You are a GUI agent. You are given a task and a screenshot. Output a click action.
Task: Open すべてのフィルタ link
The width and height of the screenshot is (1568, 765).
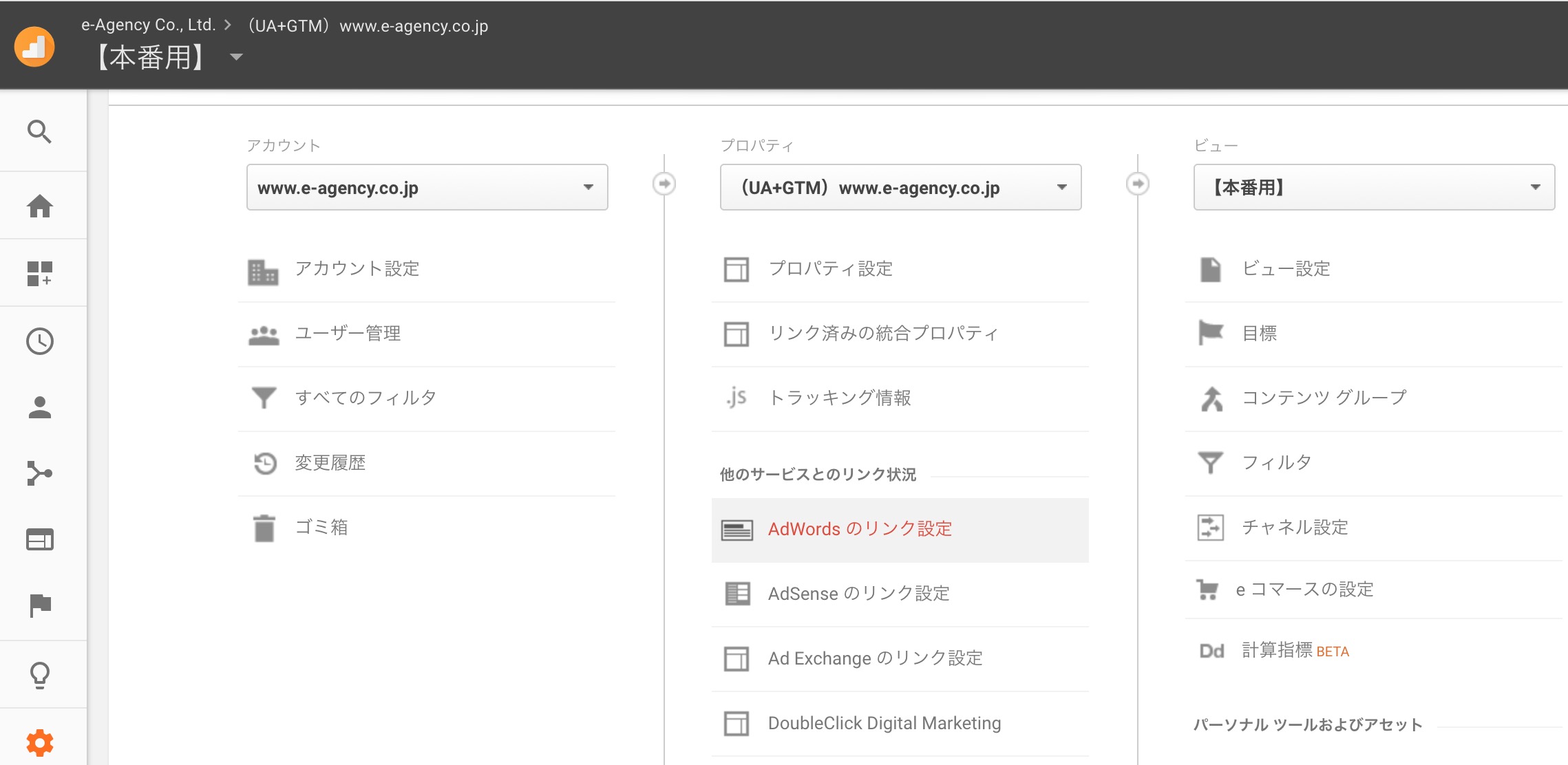point(366,398)
